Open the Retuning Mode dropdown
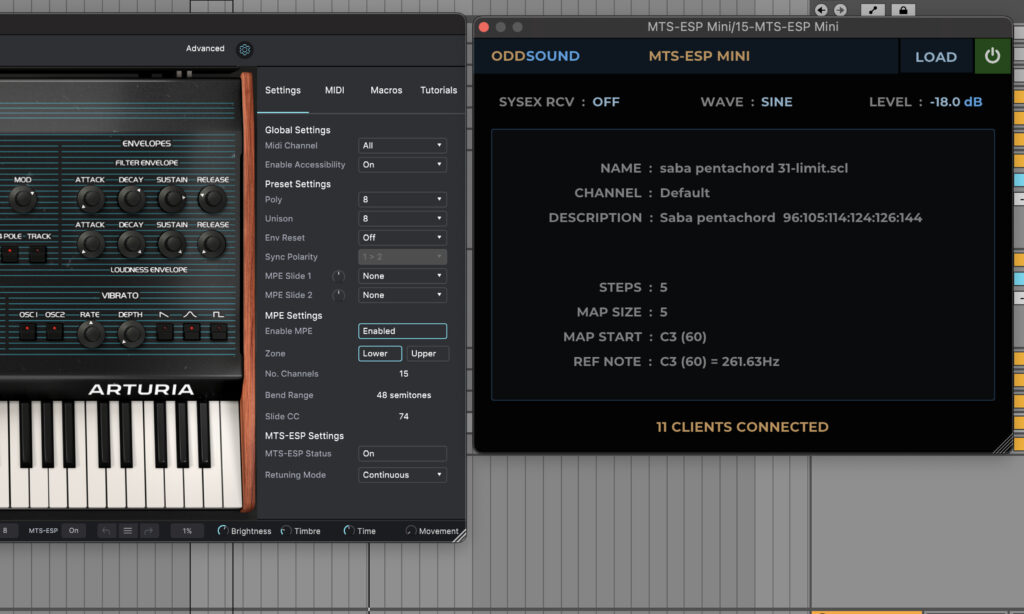 pyautogui.click(x=402, y=475)
